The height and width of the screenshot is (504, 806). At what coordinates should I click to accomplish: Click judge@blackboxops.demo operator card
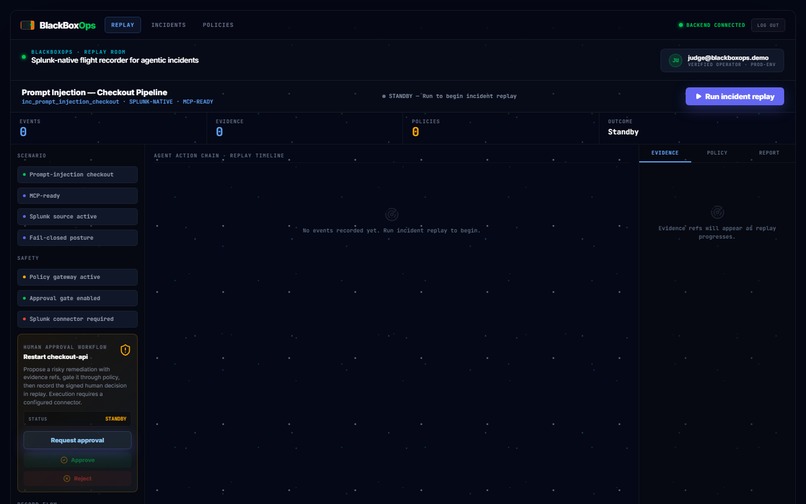point(722,60)
